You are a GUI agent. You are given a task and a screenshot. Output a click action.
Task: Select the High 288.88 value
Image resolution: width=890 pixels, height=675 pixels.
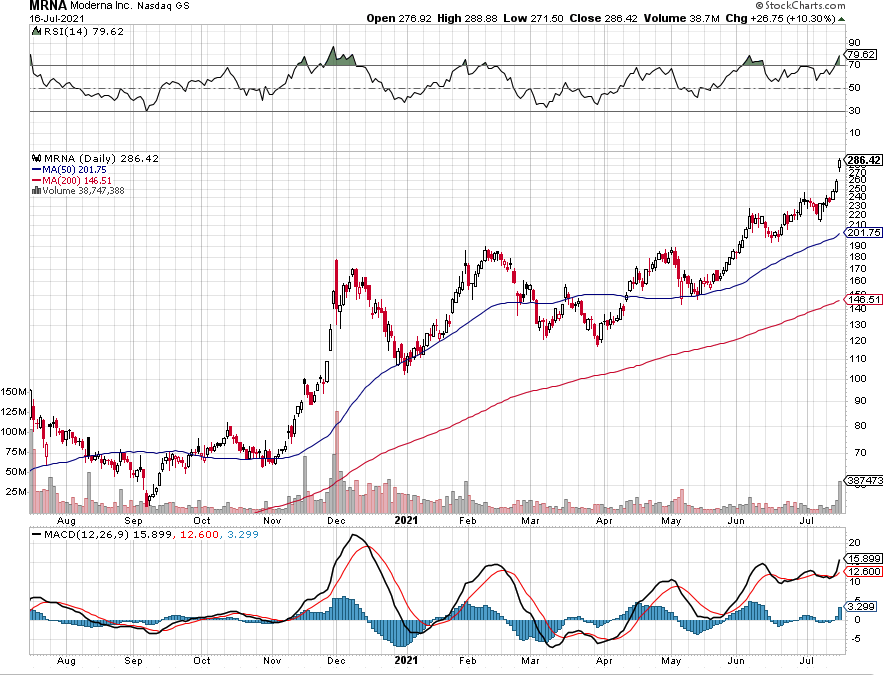[x=467, y=18]
